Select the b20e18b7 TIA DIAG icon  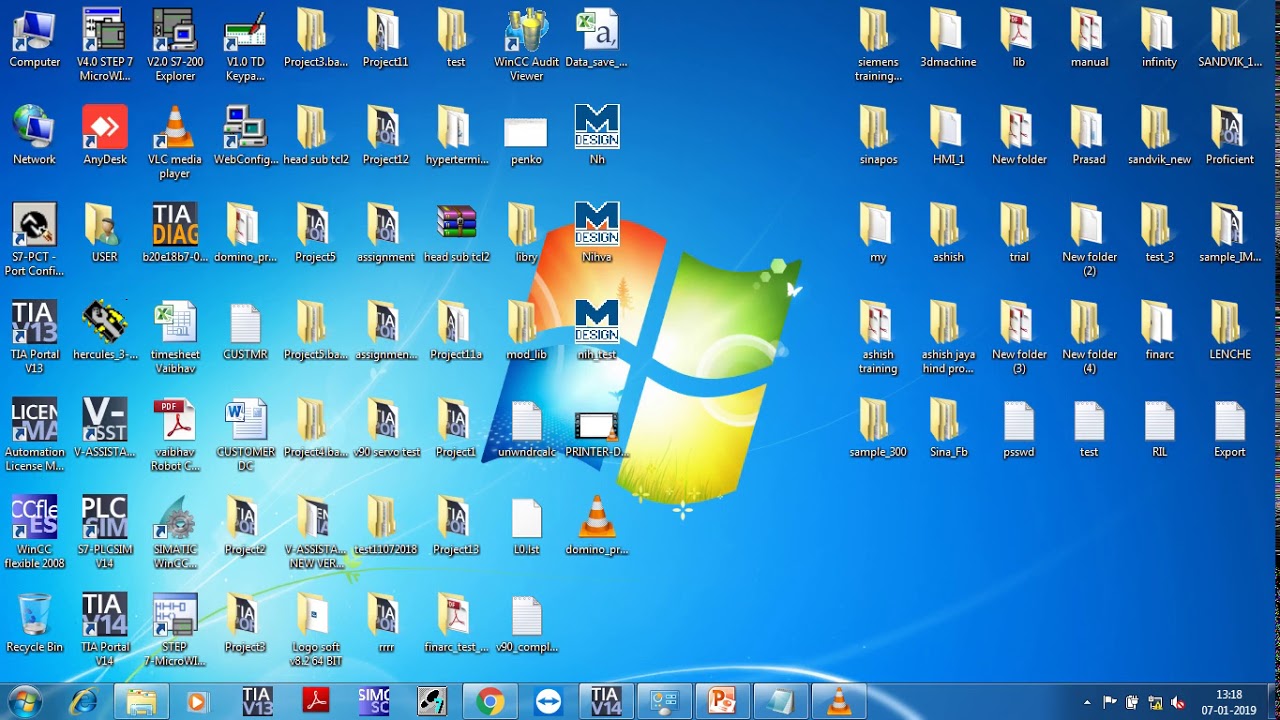[x=175, y=233]
